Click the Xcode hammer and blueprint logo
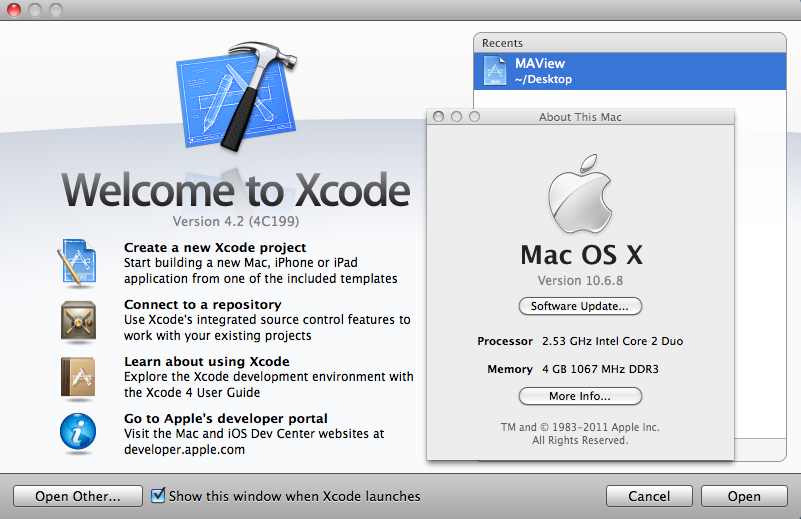The height and width of the screenshot is (519, 801). (x=237, y=96)
